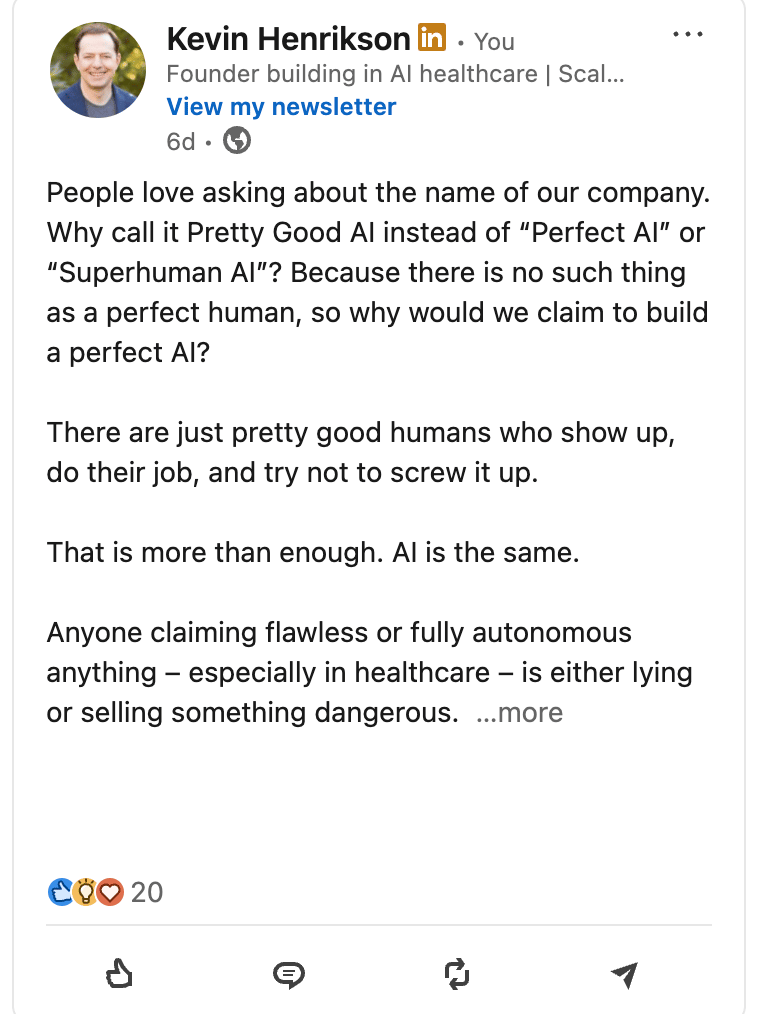
Task: Open the comment box via the speech bubble icon
Action: coord(289,973)
